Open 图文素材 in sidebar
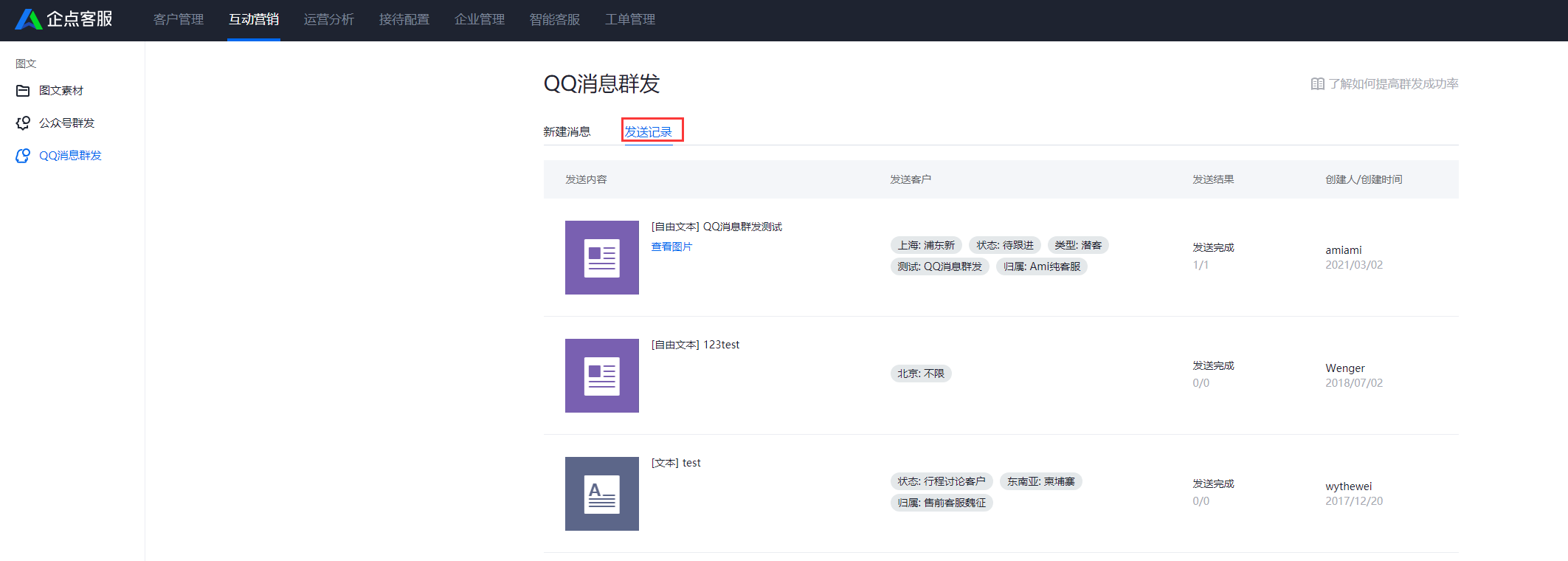Screen dimensions: 1568x561 [x=61, y=91]
